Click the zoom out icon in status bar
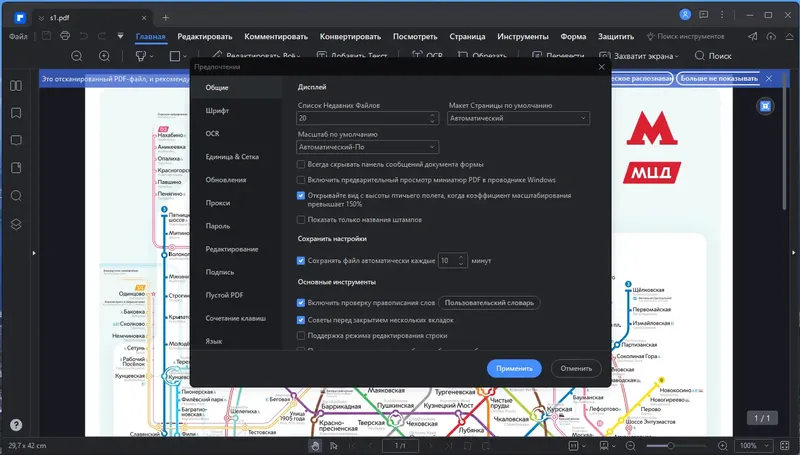The height and width of the screenshot is (455, 800). [631, 446]
